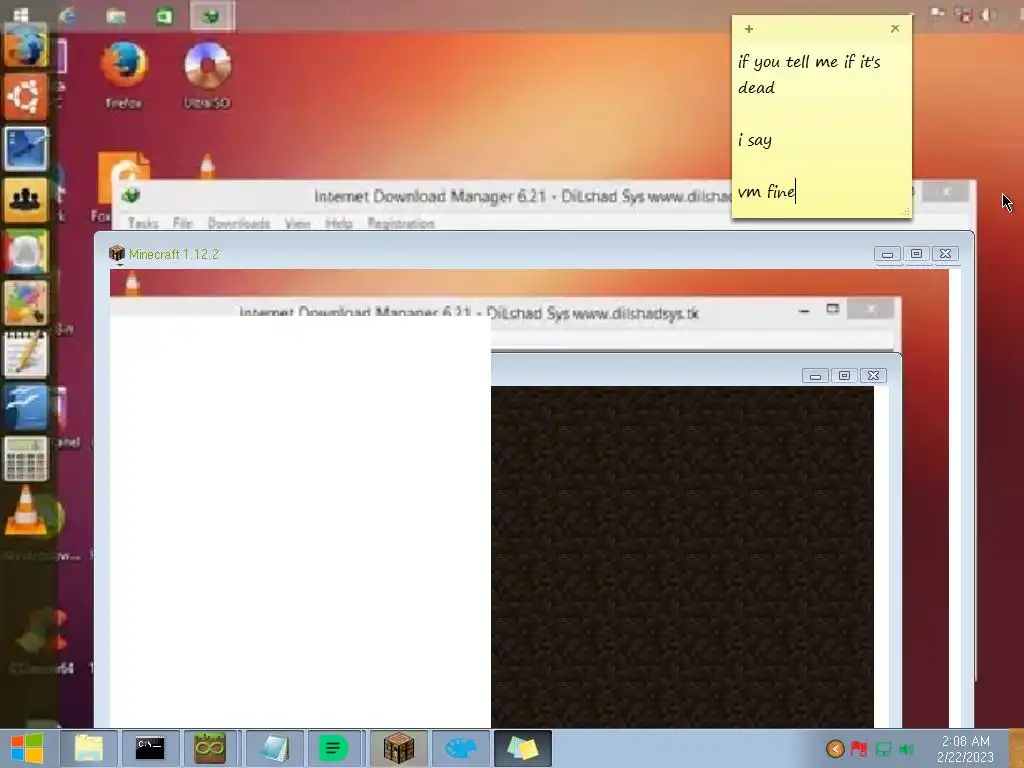Click the 'i say' line in sticky note
The width and height of the screenshot is (1024, 768).
click(755, 140)
